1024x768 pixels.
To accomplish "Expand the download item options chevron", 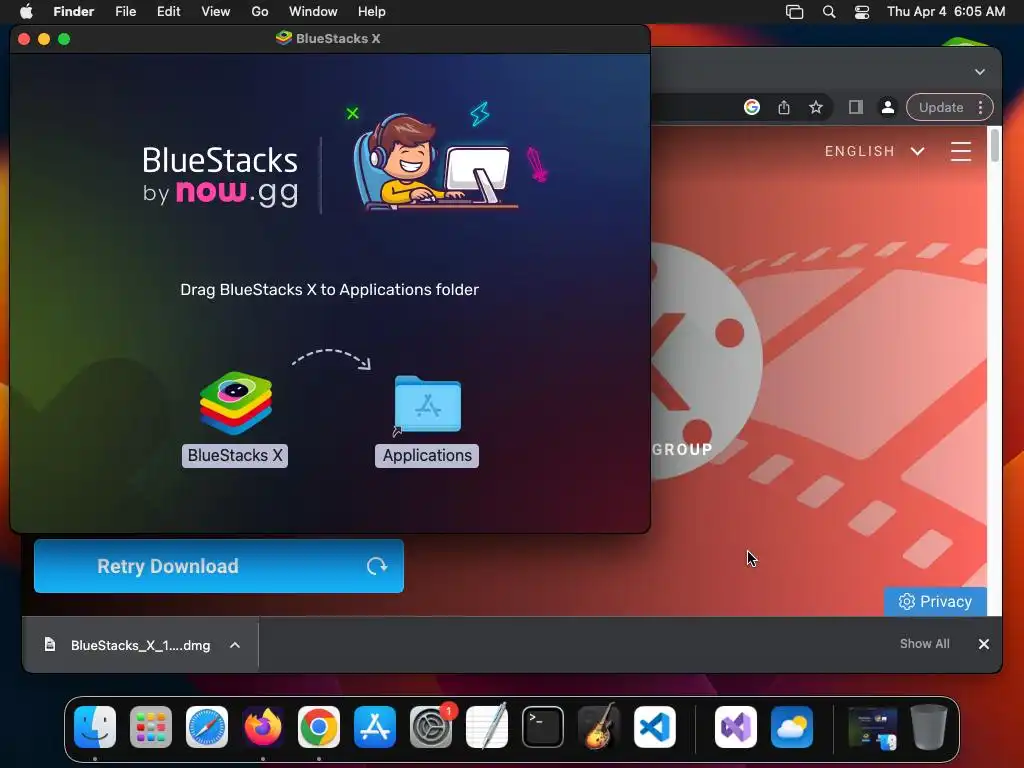I will pos(235,645).
